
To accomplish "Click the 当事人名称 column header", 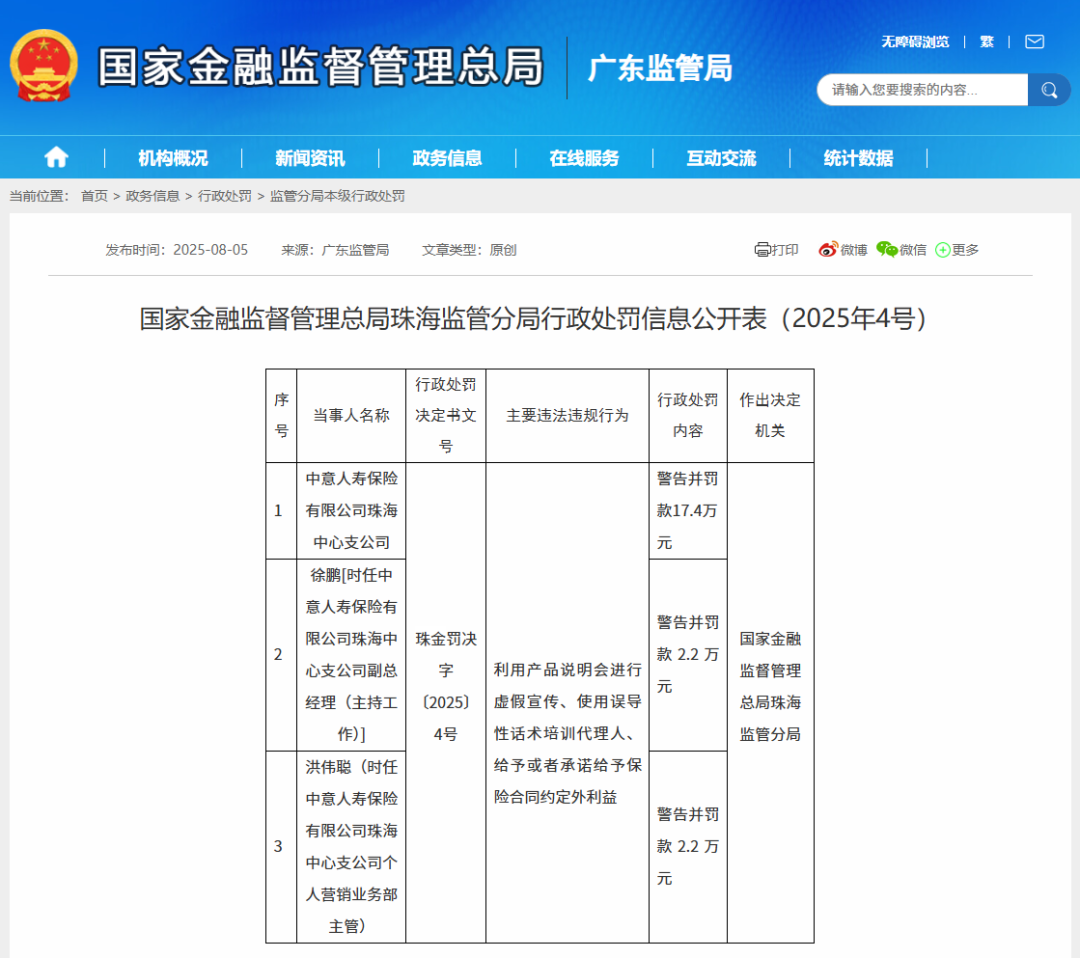I will pyautogui.click(x=351, y=415).
